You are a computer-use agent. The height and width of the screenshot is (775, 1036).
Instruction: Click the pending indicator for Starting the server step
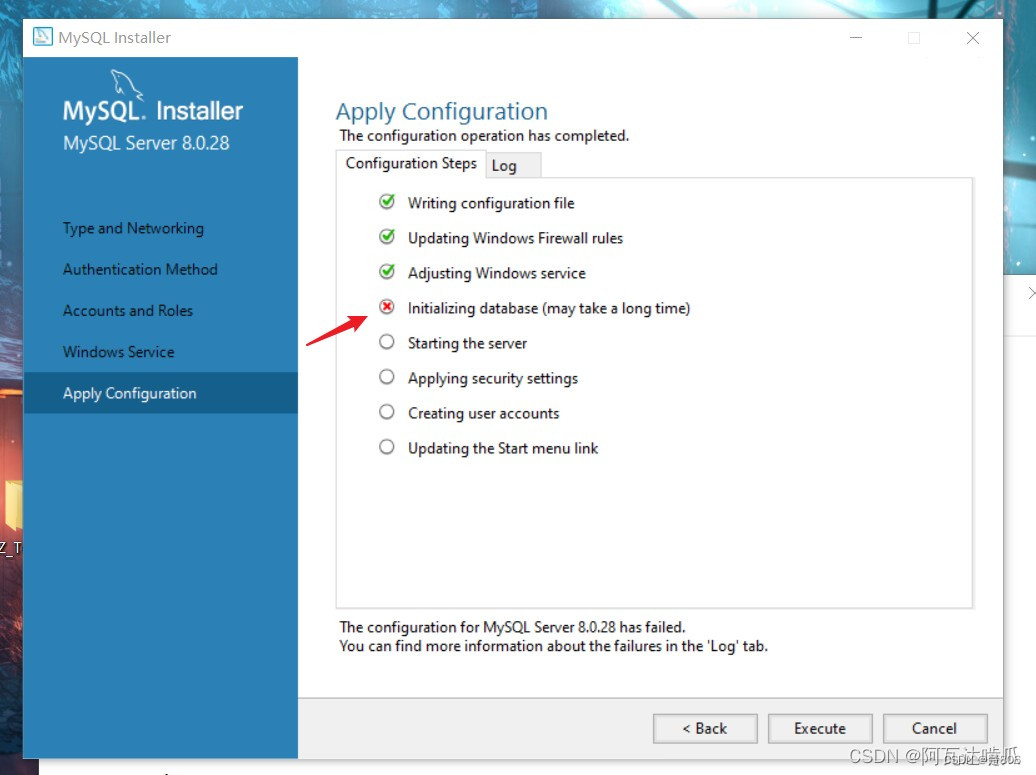pos(387,342)
